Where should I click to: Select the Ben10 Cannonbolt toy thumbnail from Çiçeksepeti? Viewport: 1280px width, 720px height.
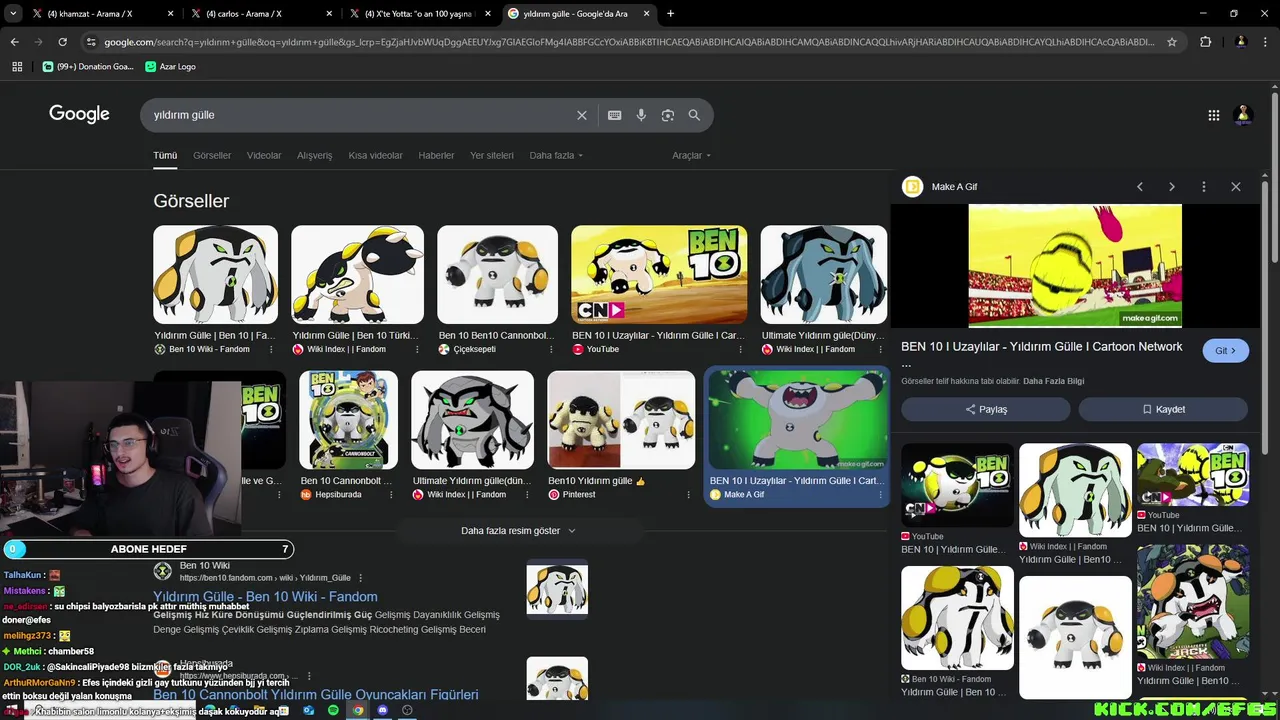(x=497, y=274)
